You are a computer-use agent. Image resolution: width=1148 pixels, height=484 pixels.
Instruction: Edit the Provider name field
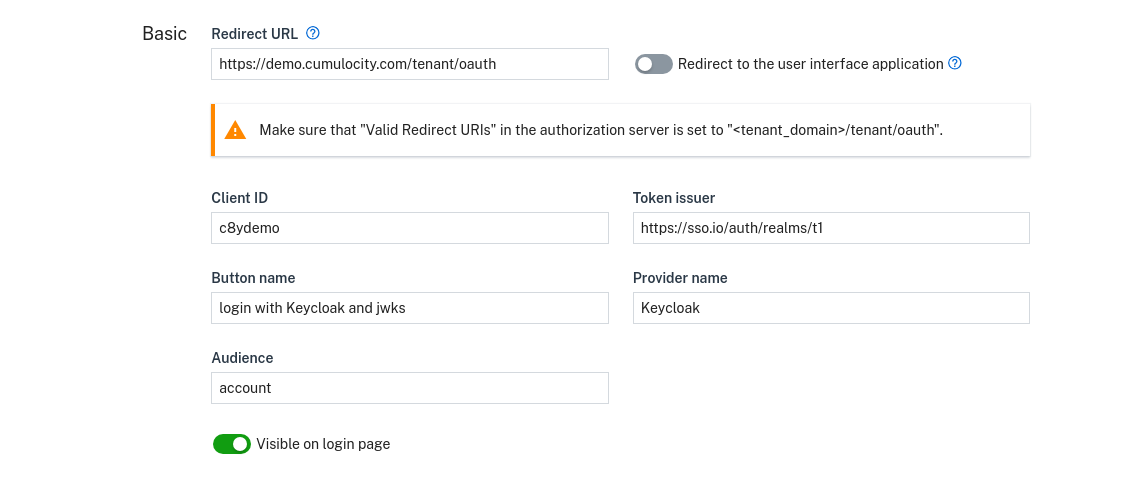831,308
